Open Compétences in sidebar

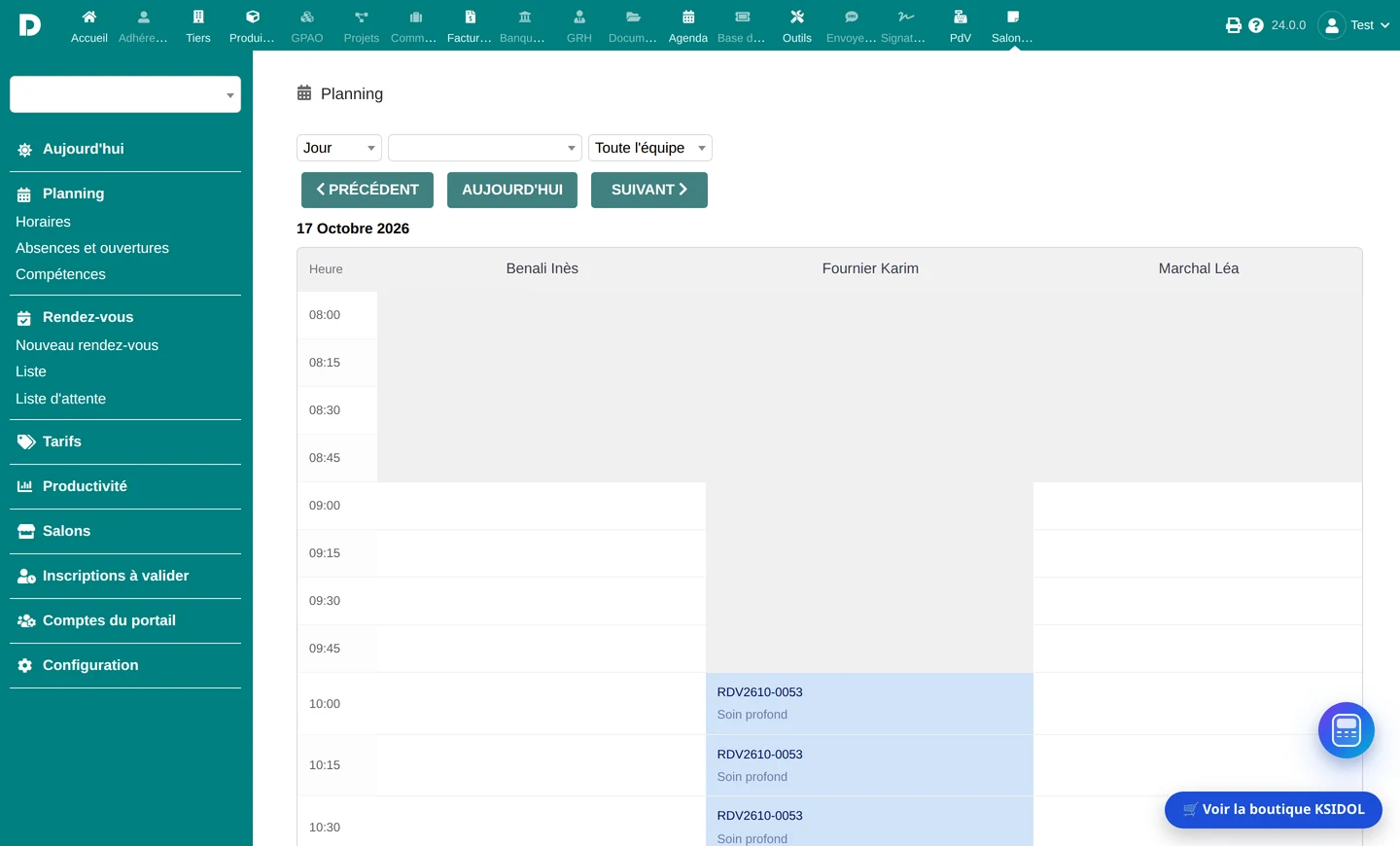tap(60, 274)
